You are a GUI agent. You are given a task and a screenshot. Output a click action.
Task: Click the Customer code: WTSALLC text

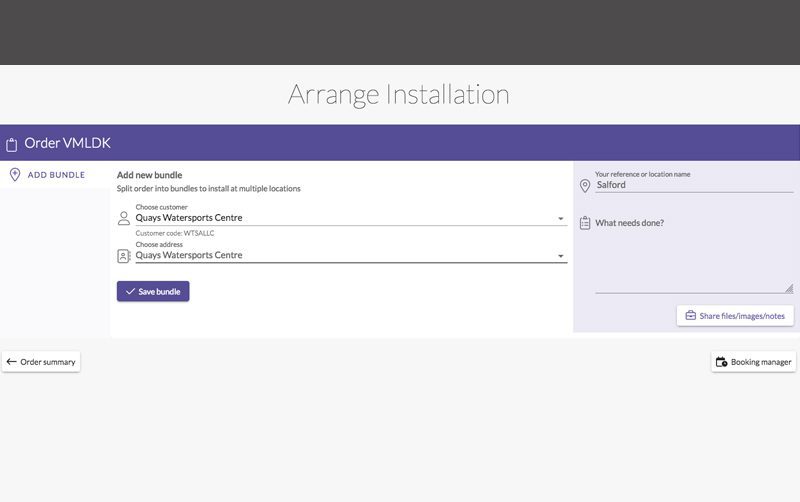click(175, 233)
